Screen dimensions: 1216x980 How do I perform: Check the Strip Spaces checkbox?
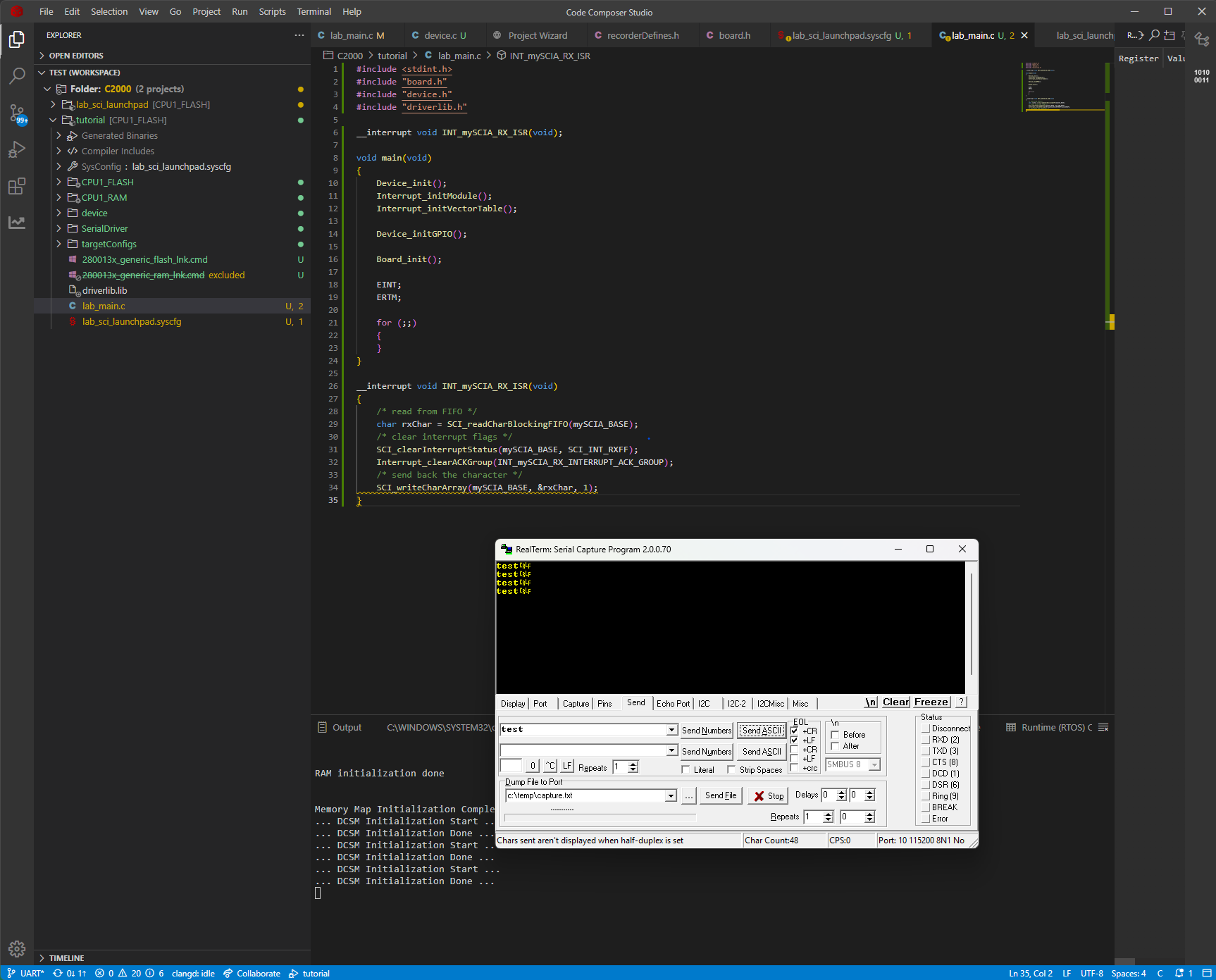[x=731, y=770]
